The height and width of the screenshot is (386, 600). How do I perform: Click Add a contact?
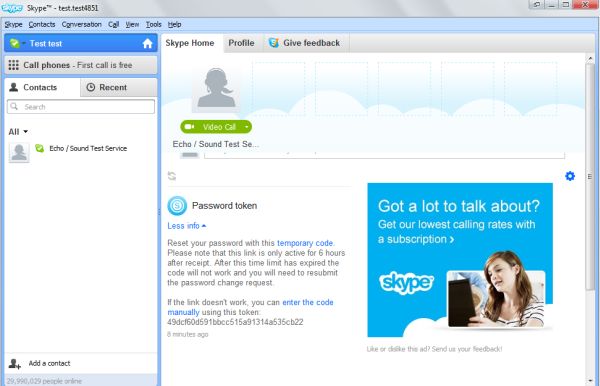pyautogui.click(x=49, y=363)
